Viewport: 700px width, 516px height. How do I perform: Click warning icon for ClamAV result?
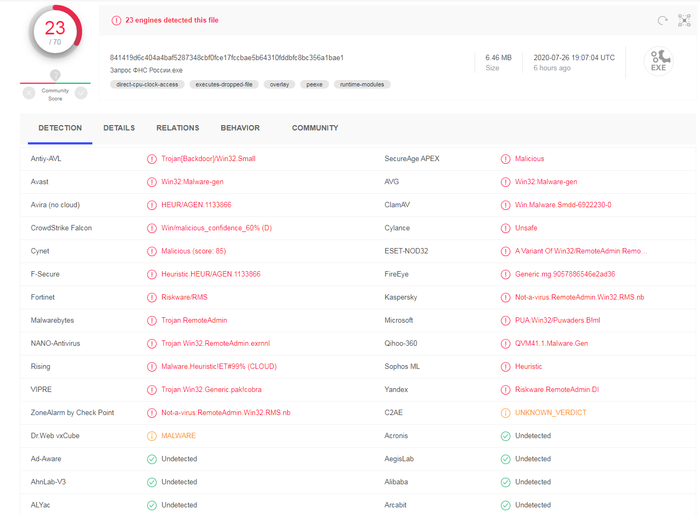pos(505,205)
